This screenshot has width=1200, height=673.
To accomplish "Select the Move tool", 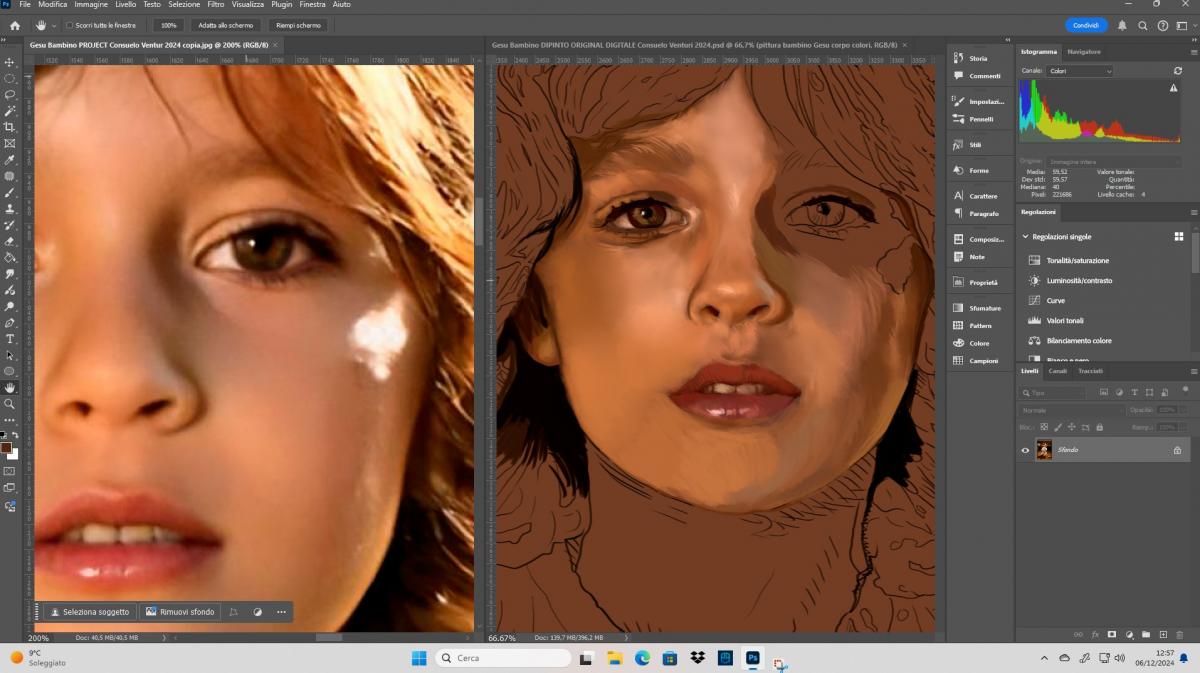I will pos(10,62).
